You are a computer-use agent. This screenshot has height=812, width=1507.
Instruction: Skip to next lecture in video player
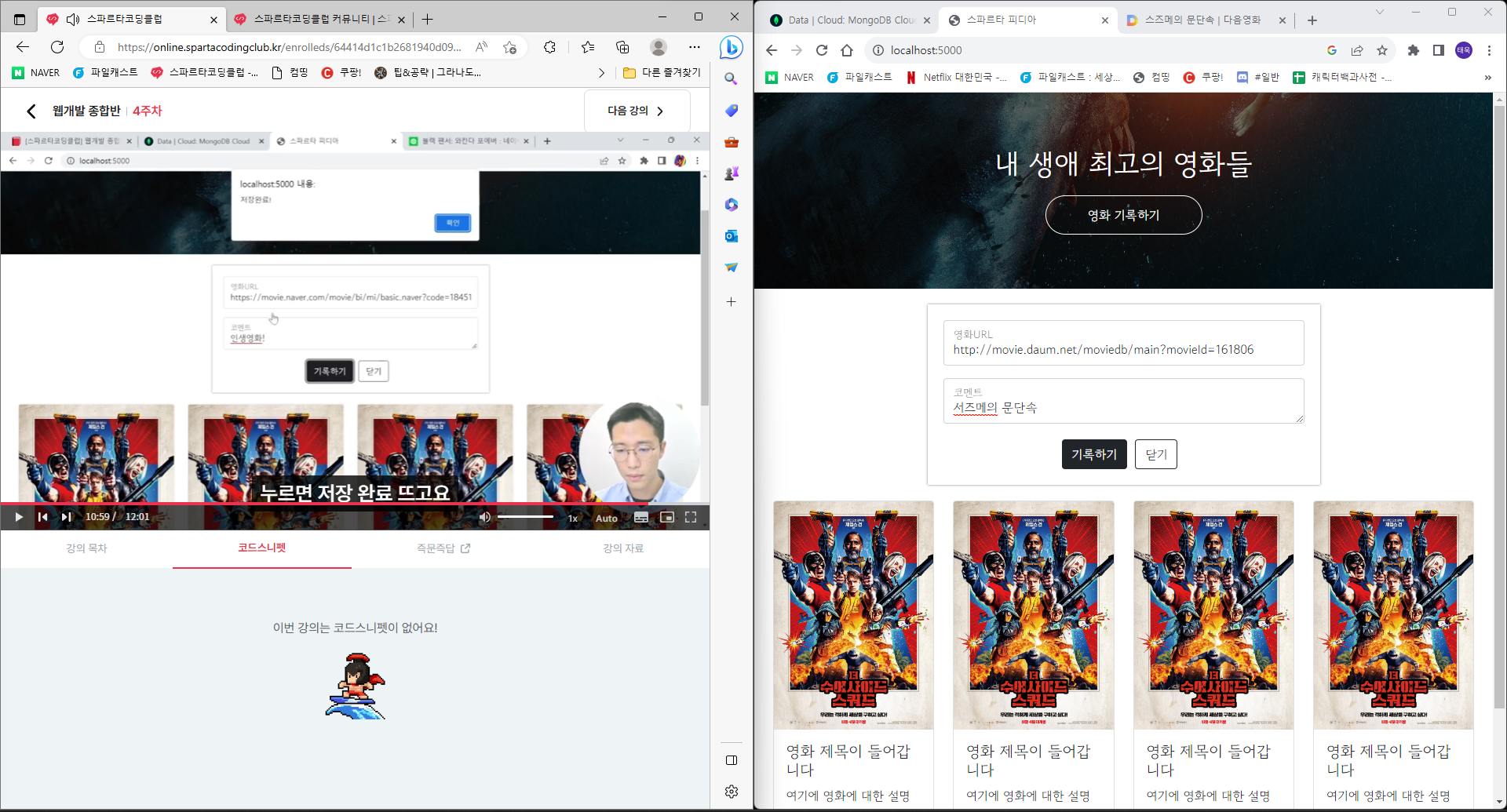point(66,517)
